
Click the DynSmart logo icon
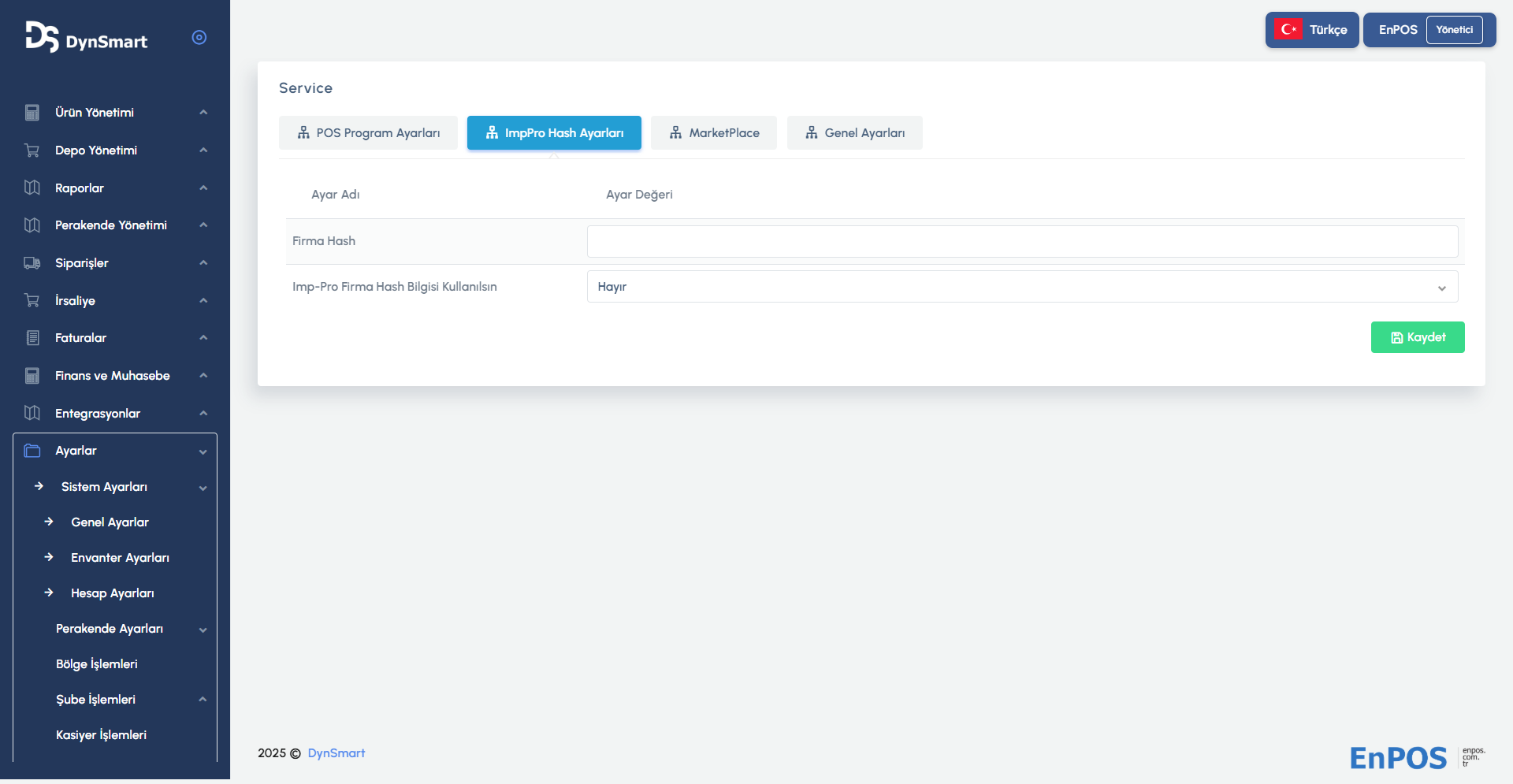tap(42, 37)
